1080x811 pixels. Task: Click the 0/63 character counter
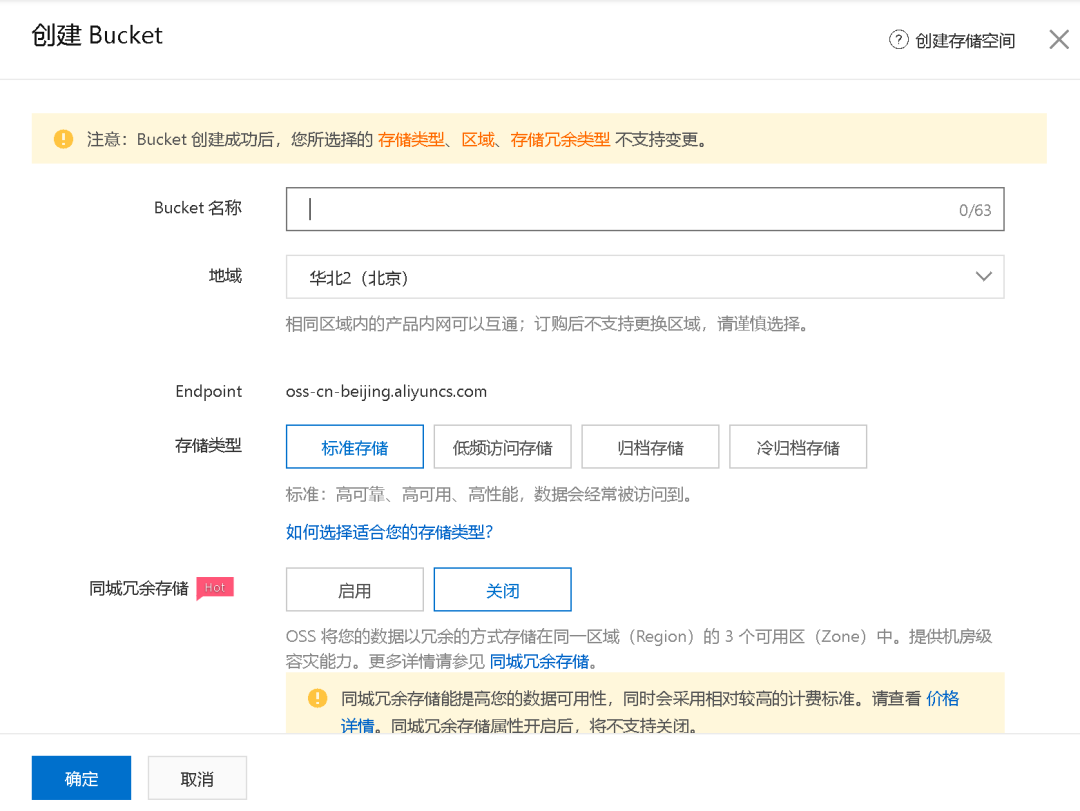(975, 210)
